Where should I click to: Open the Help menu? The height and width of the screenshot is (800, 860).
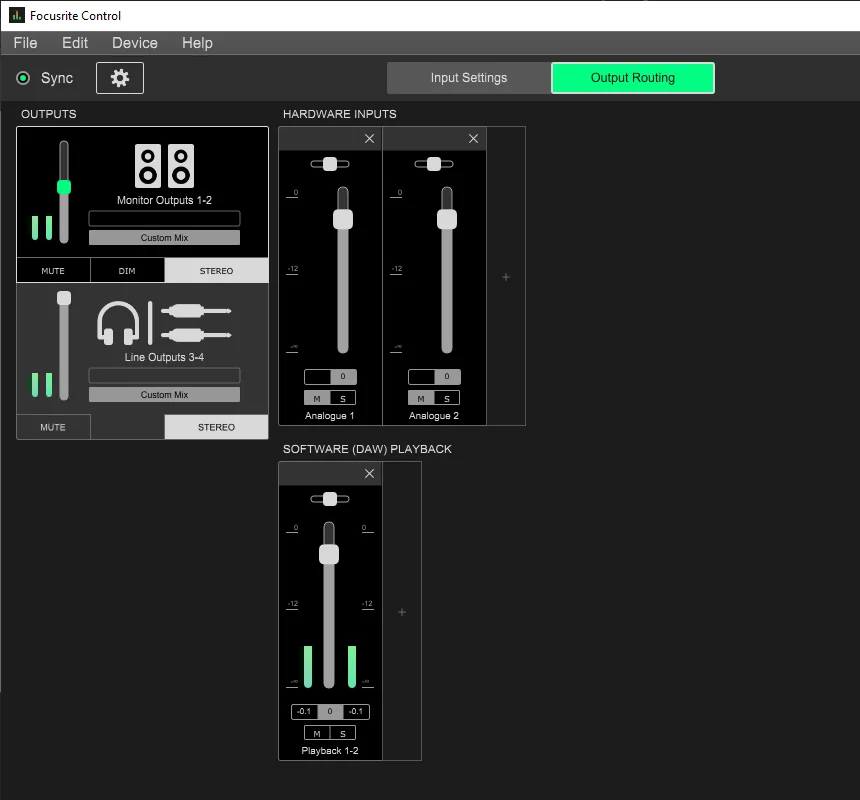pyautogui.click(x=197, y=43)
